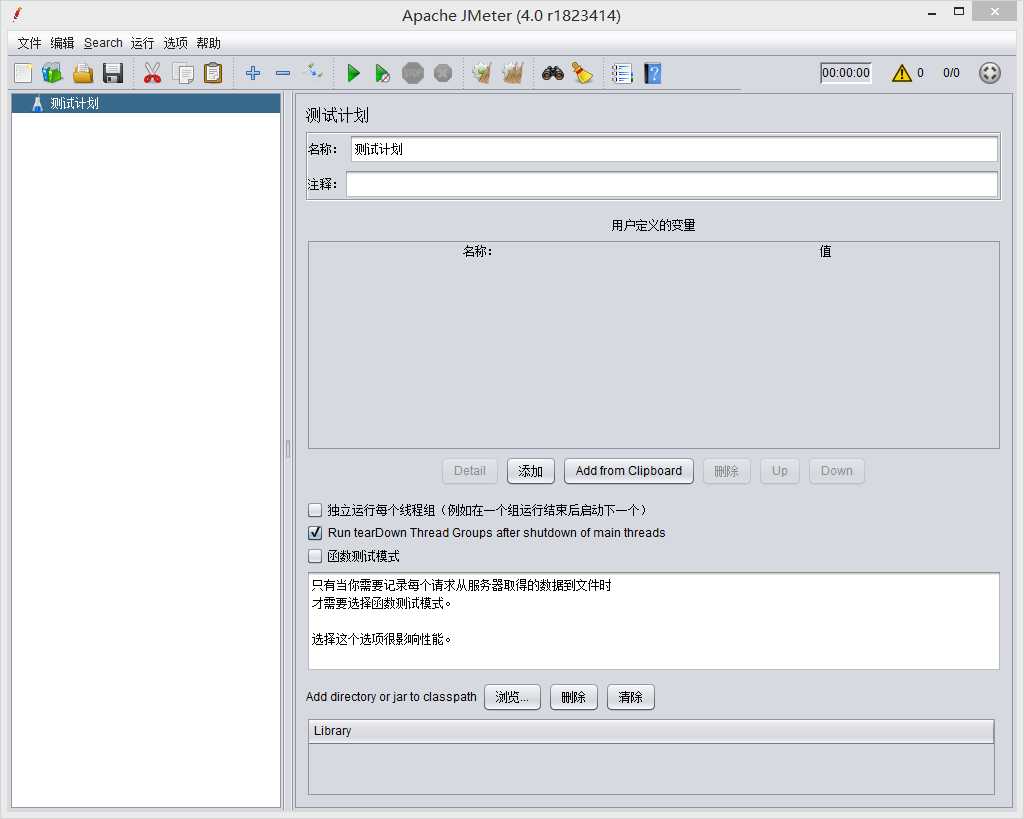The width and height of the screenshot is (1024, 819).
Task: Click the Copy icon in toolbar
Action: coord(183,73)
